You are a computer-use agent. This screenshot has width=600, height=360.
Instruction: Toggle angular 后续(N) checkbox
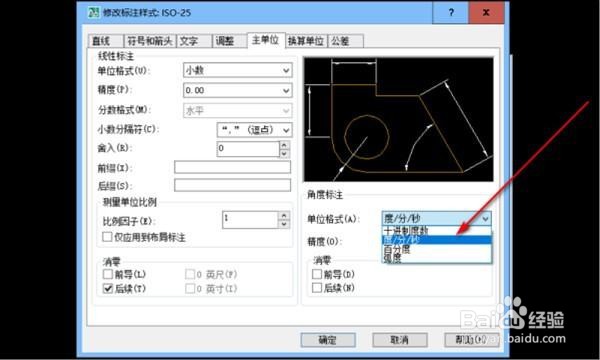tap(317, 288)
